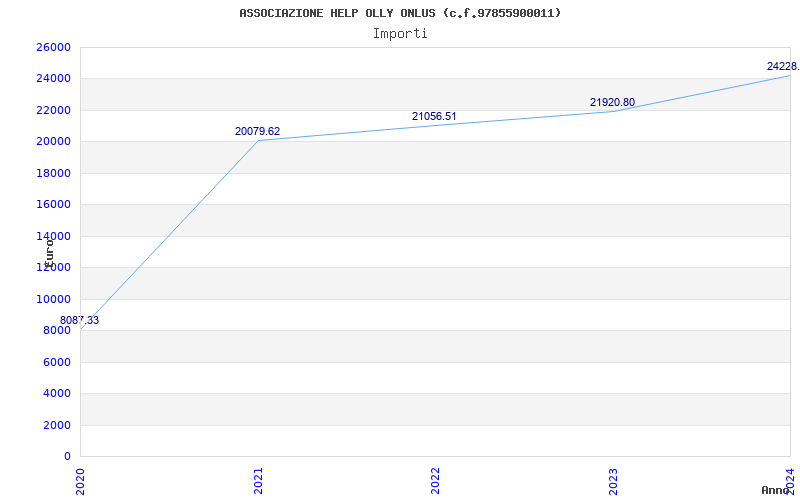The image size is (800, 500).
Task: Click the y-axis value 10000
Action: coord(53,299)
